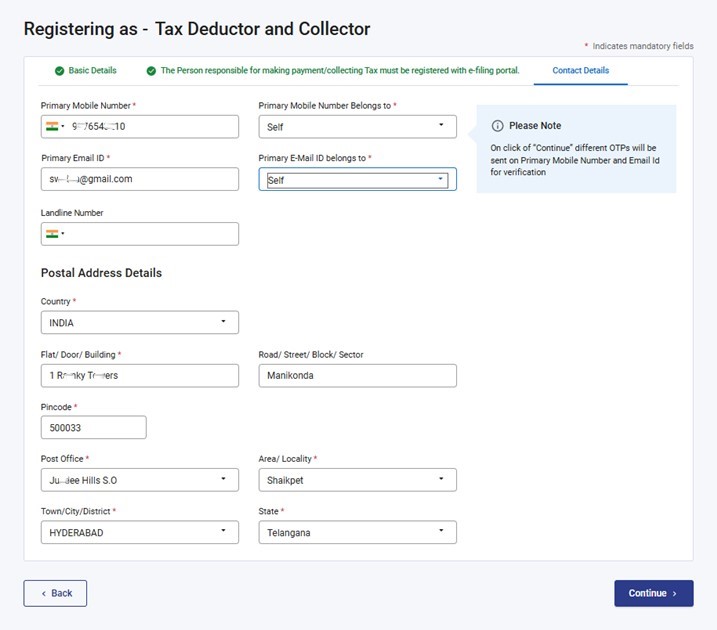Click the Road/Street/Block/Sector field with Manikonda

tap(357, 375)
